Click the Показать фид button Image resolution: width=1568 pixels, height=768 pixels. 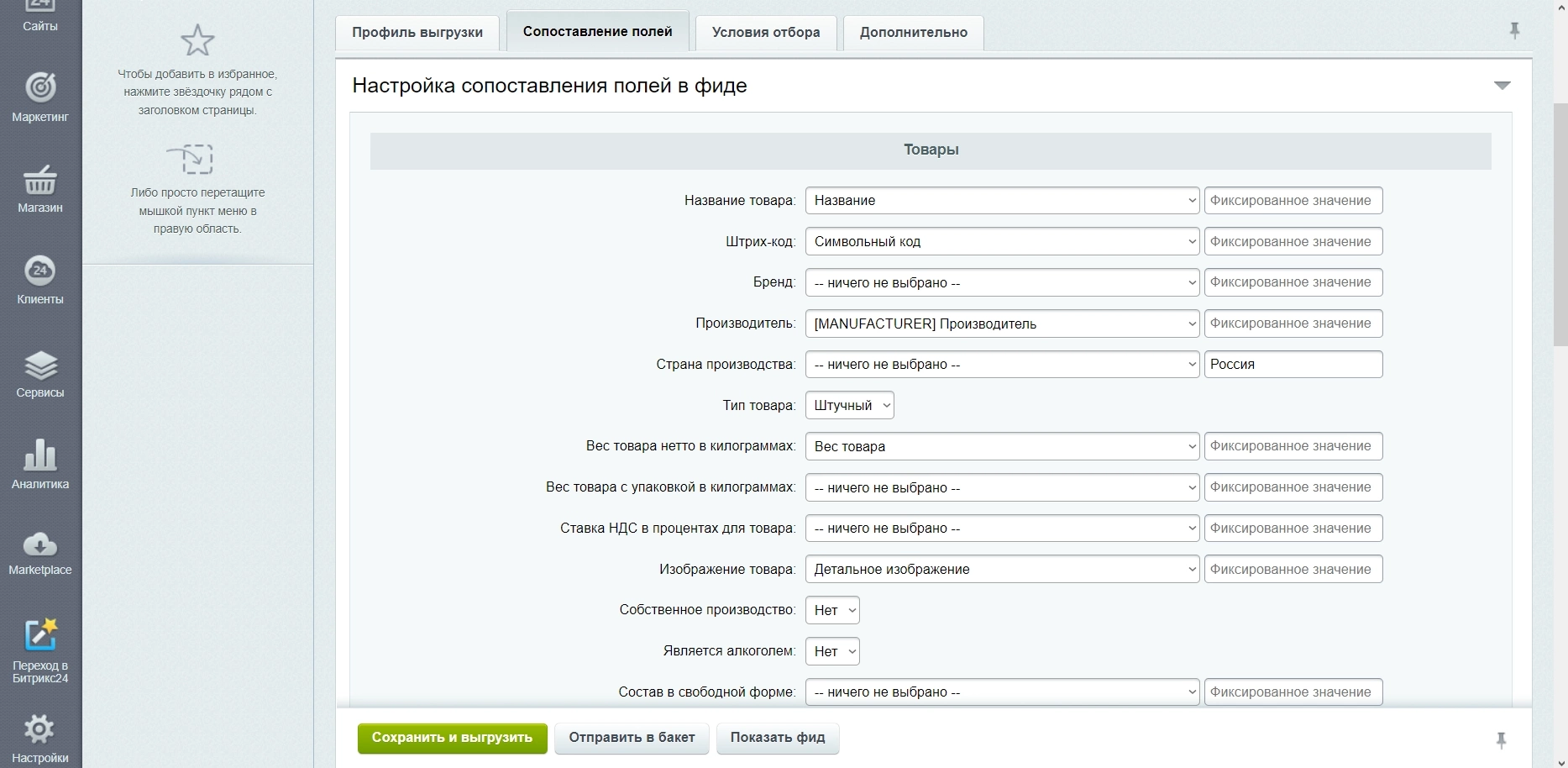click(777, 738)
